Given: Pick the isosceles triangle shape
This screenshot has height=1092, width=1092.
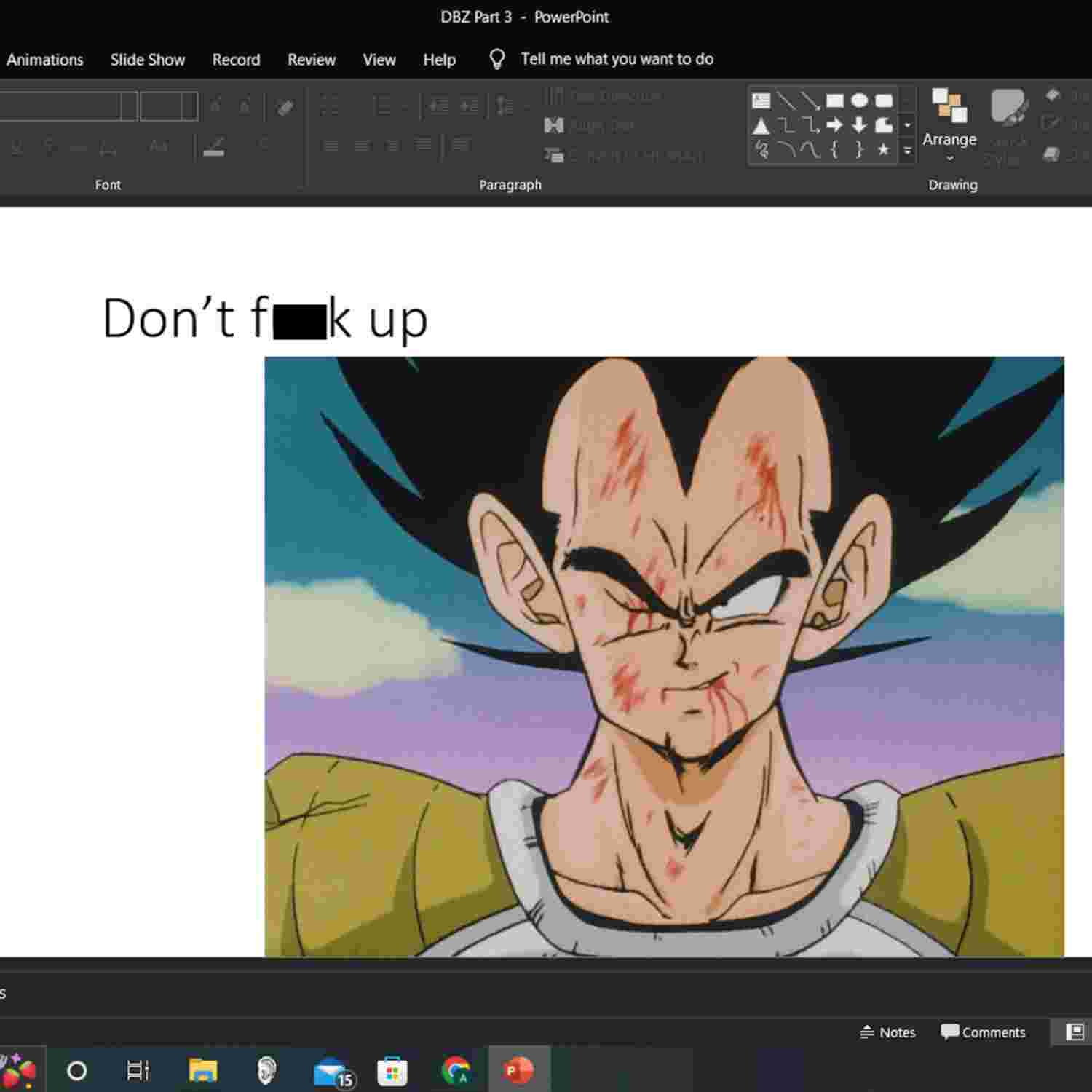Looking at the screenshot, I should (x=761, y=126).
